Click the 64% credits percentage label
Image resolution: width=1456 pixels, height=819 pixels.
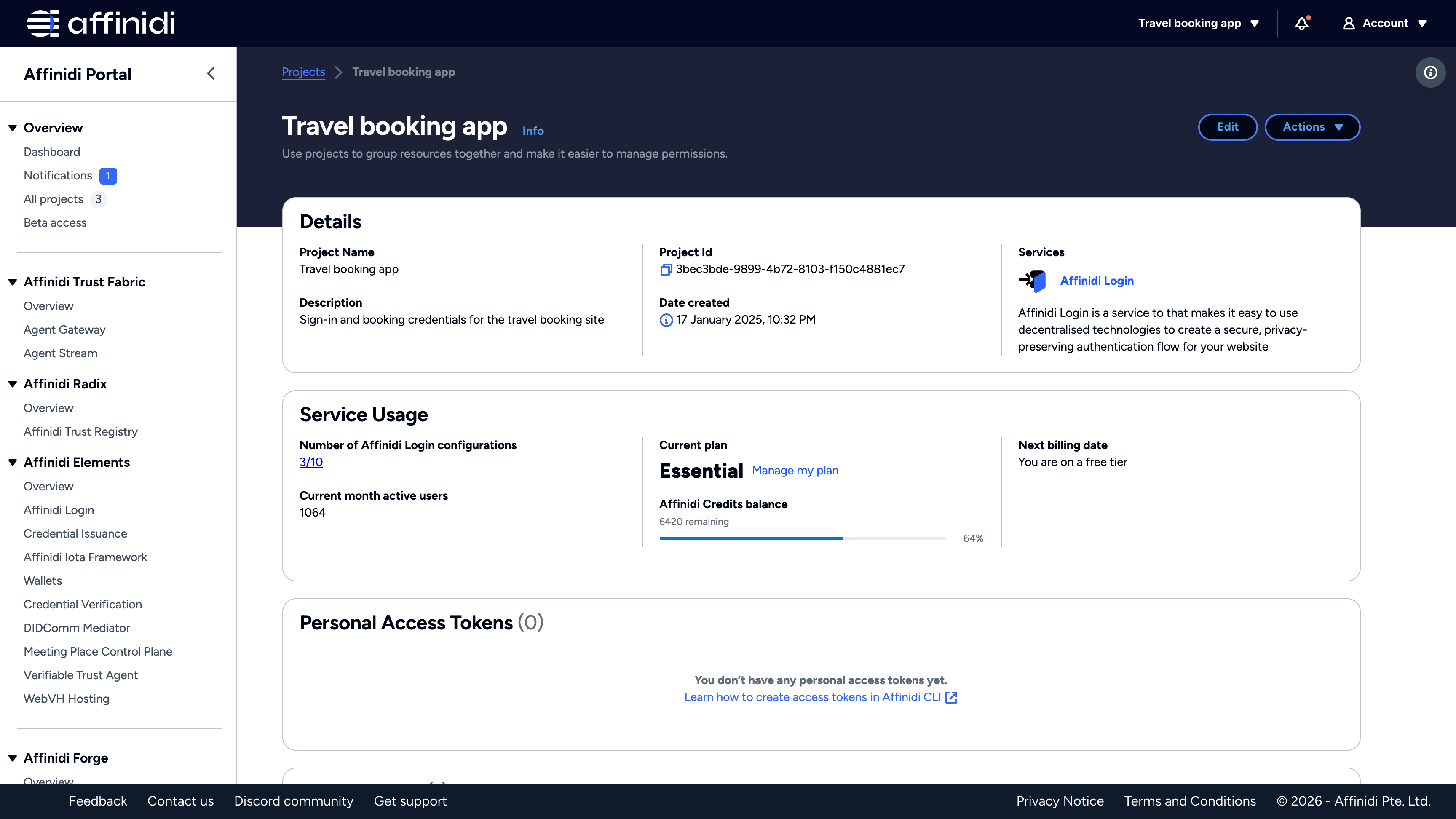(973, 539)
